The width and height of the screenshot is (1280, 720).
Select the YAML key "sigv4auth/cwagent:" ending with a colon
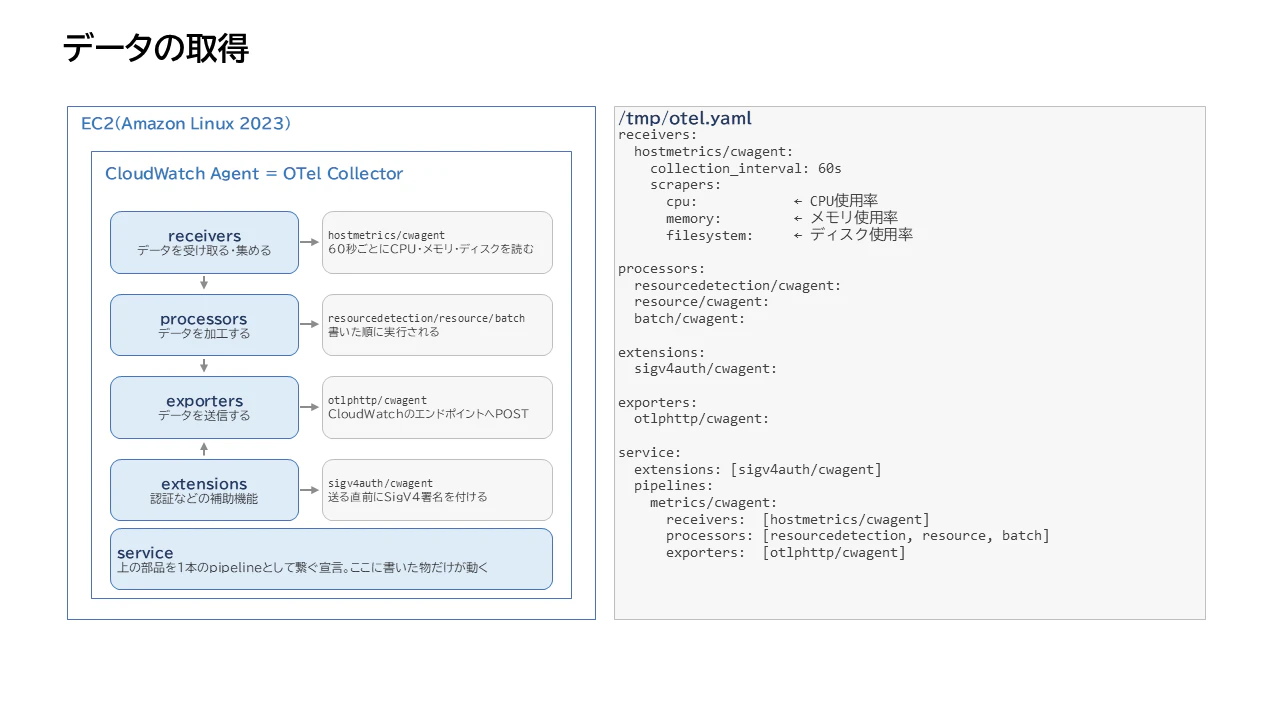[706, 369]
